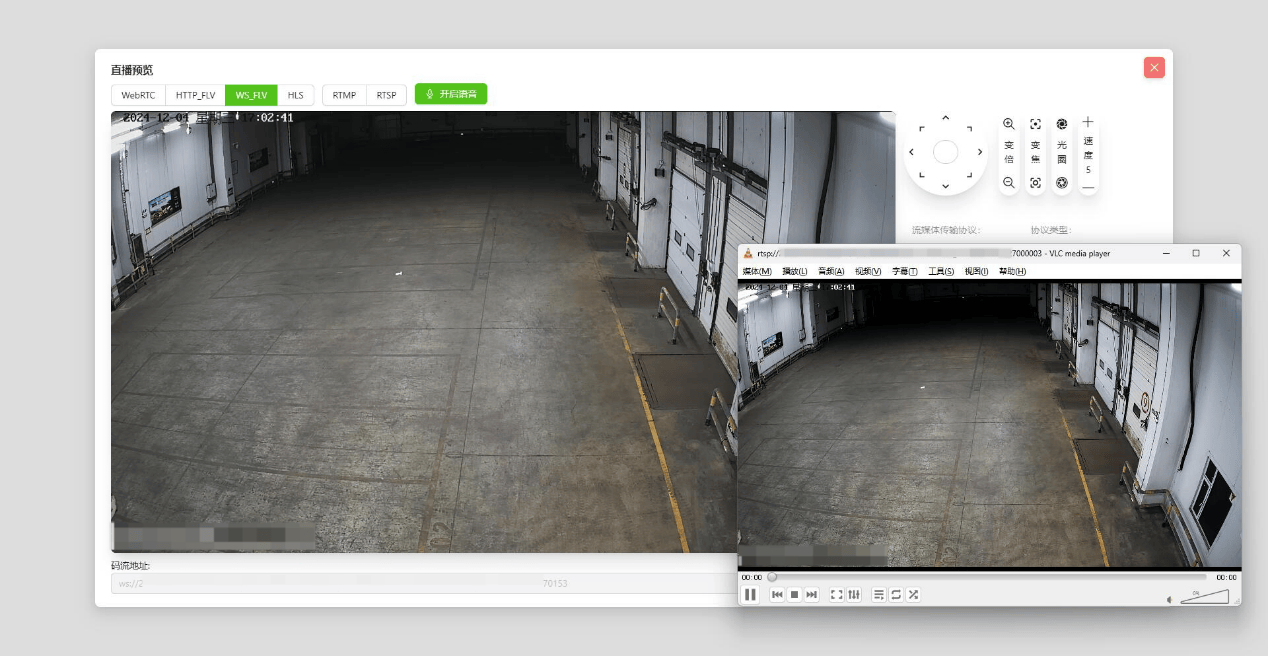Toggle VLC shuffle random mode
Viewport: 1268px width, 656px height.
(913, 594)
